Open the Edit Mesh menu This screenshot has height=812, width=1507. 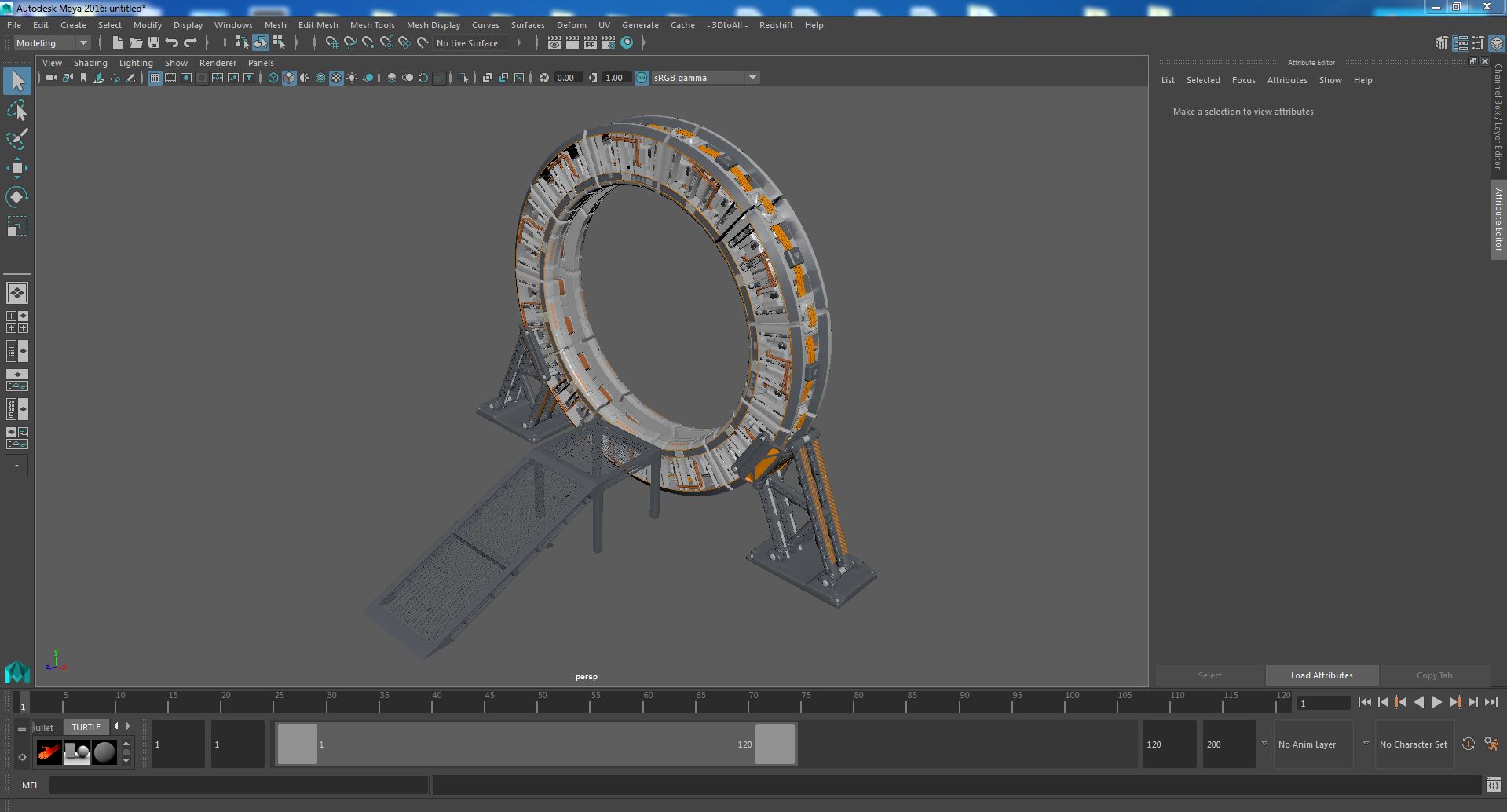tap(318, 25)
